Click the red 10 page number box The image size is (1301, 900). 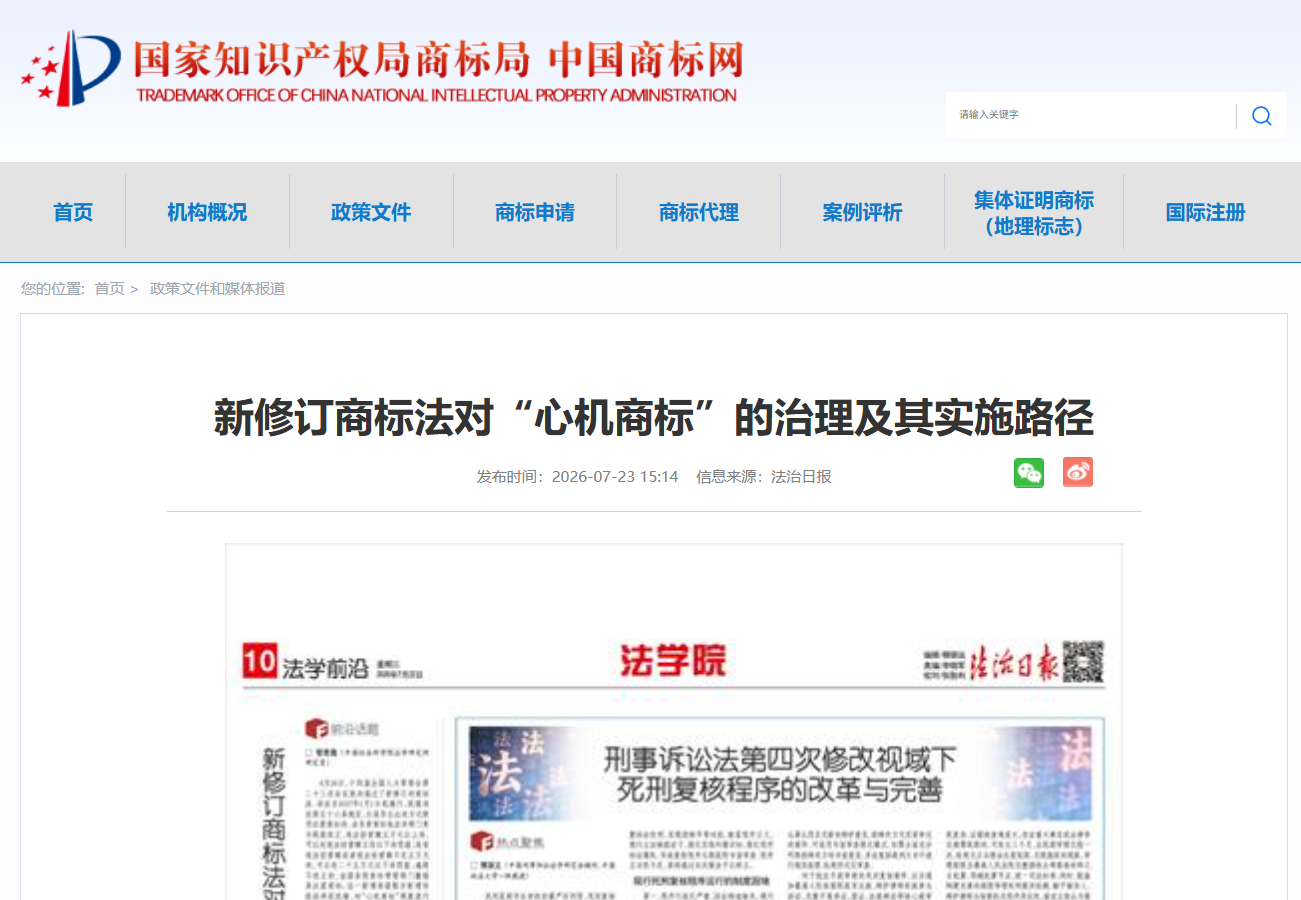click(x=258, y=662)
